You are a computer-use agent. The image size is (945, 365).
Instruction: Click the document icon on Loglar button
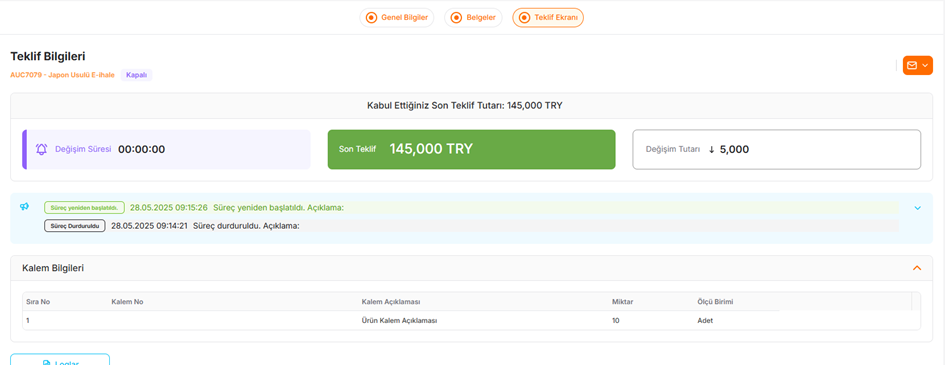tap(46, 363)
